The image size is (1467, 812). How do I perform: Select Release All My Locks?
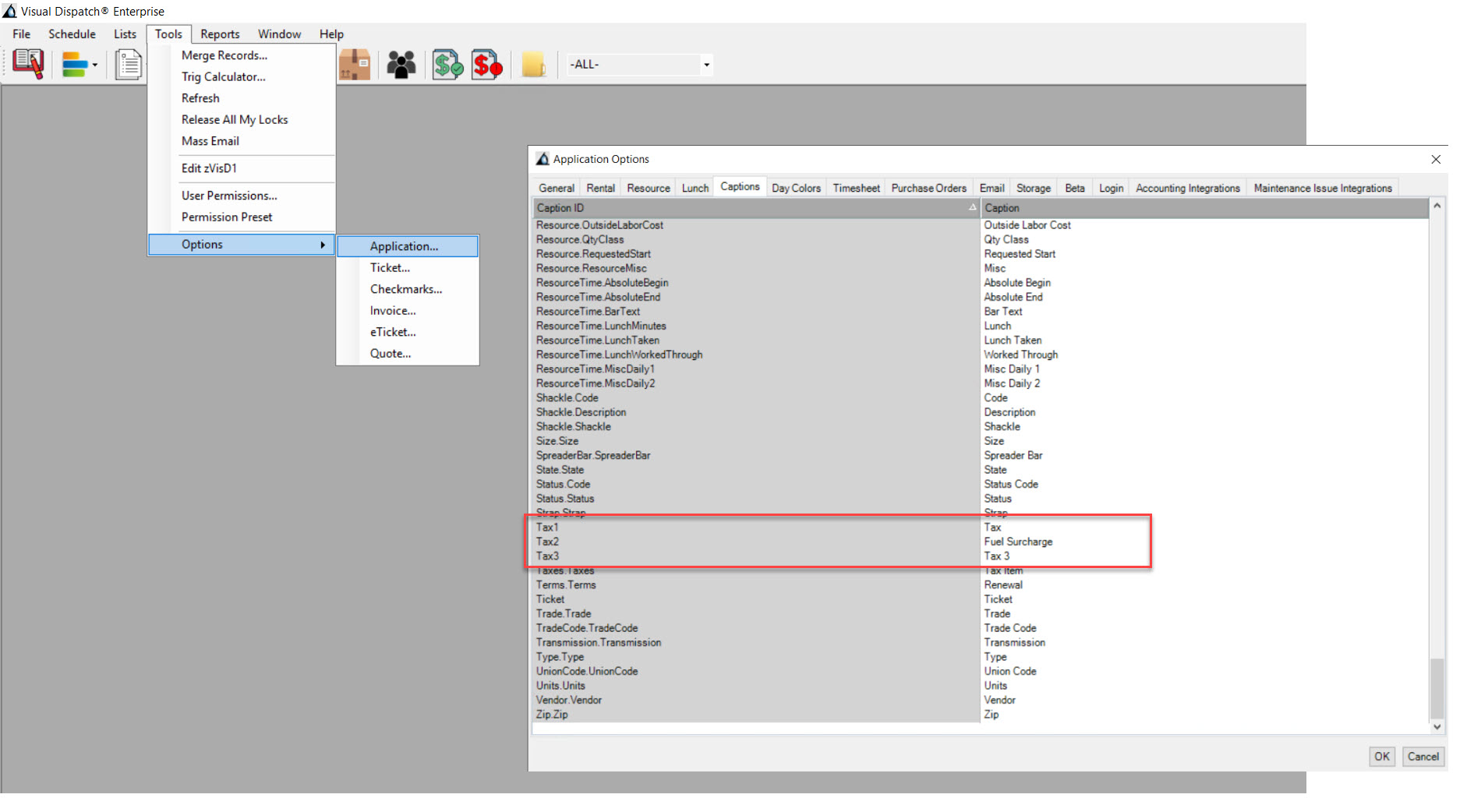(x=242, y=119)
